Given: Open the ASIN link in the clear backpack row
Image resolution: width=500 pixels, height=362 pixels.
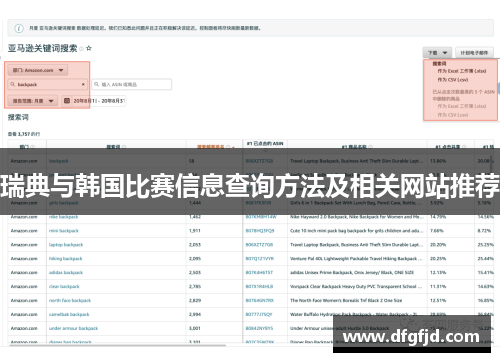Looking at the screenshot, I should (x=259, y=286).
